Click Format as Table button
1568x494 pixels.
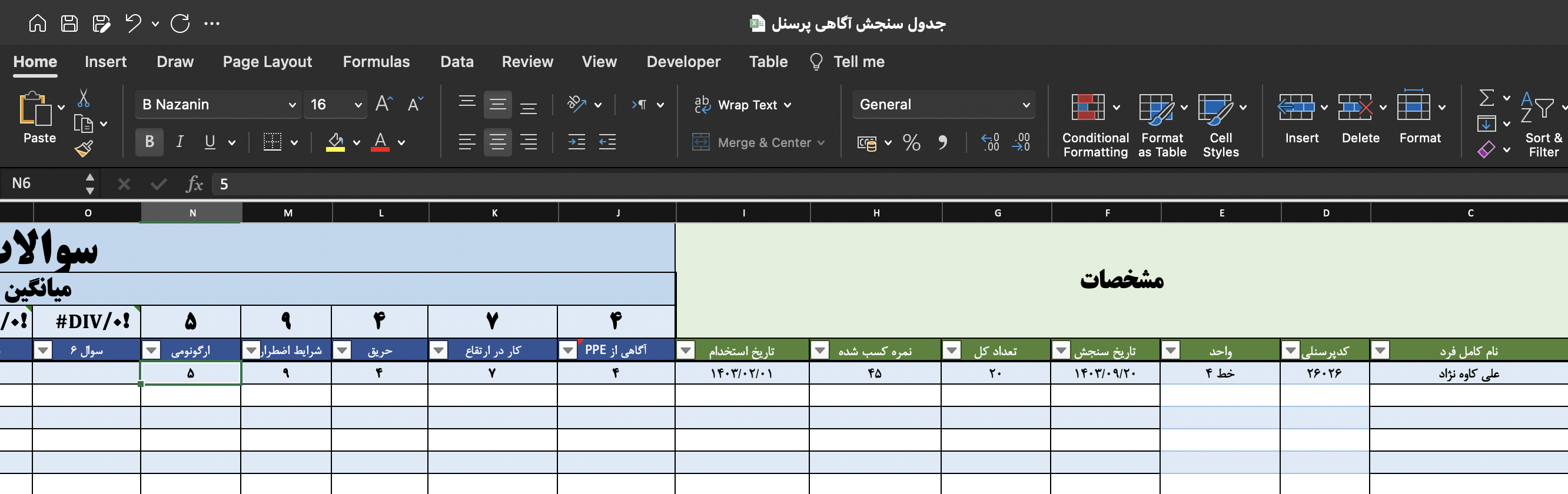coord(1162,125)
